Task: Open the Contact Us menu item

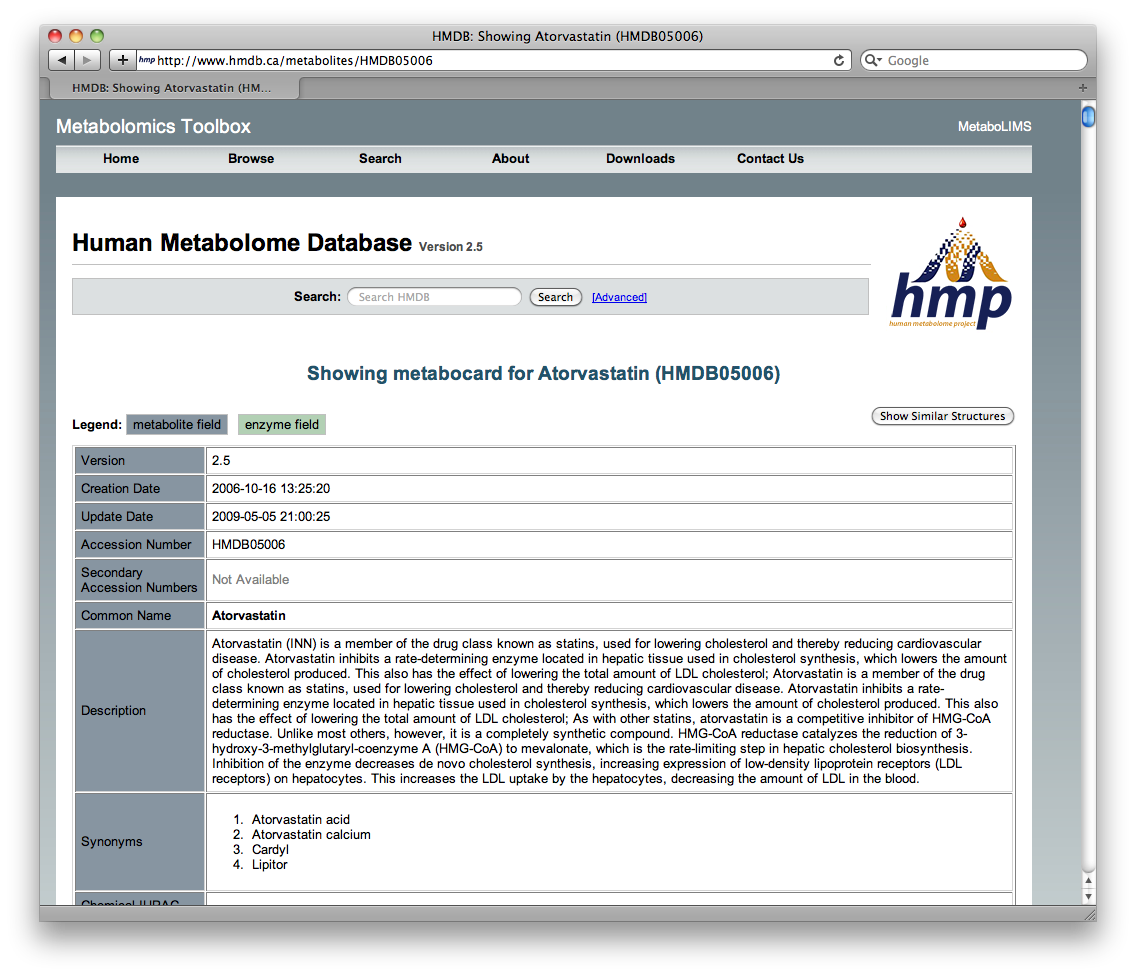Action: 770,159
